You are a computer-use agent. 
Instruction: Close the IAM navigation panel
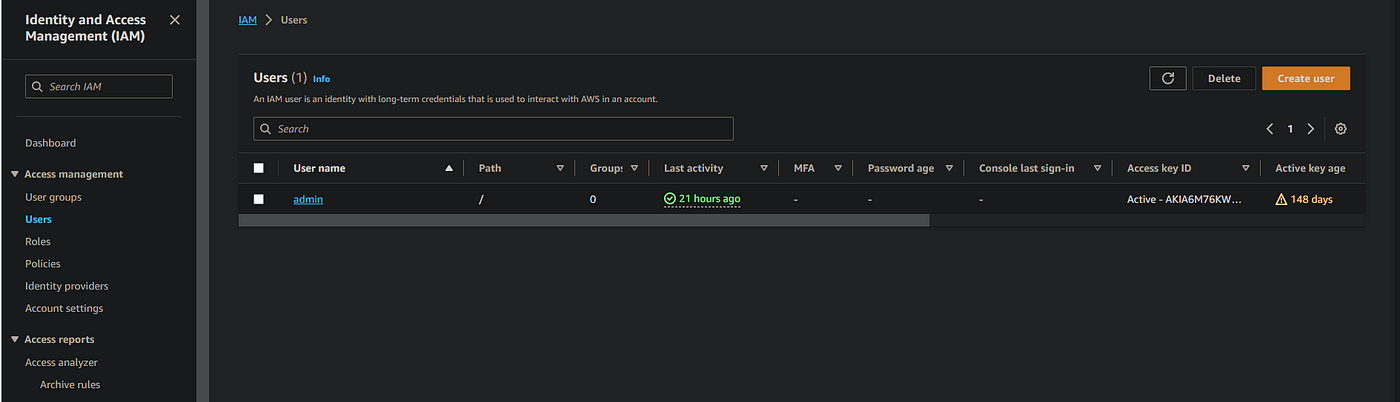pos(176,20)
